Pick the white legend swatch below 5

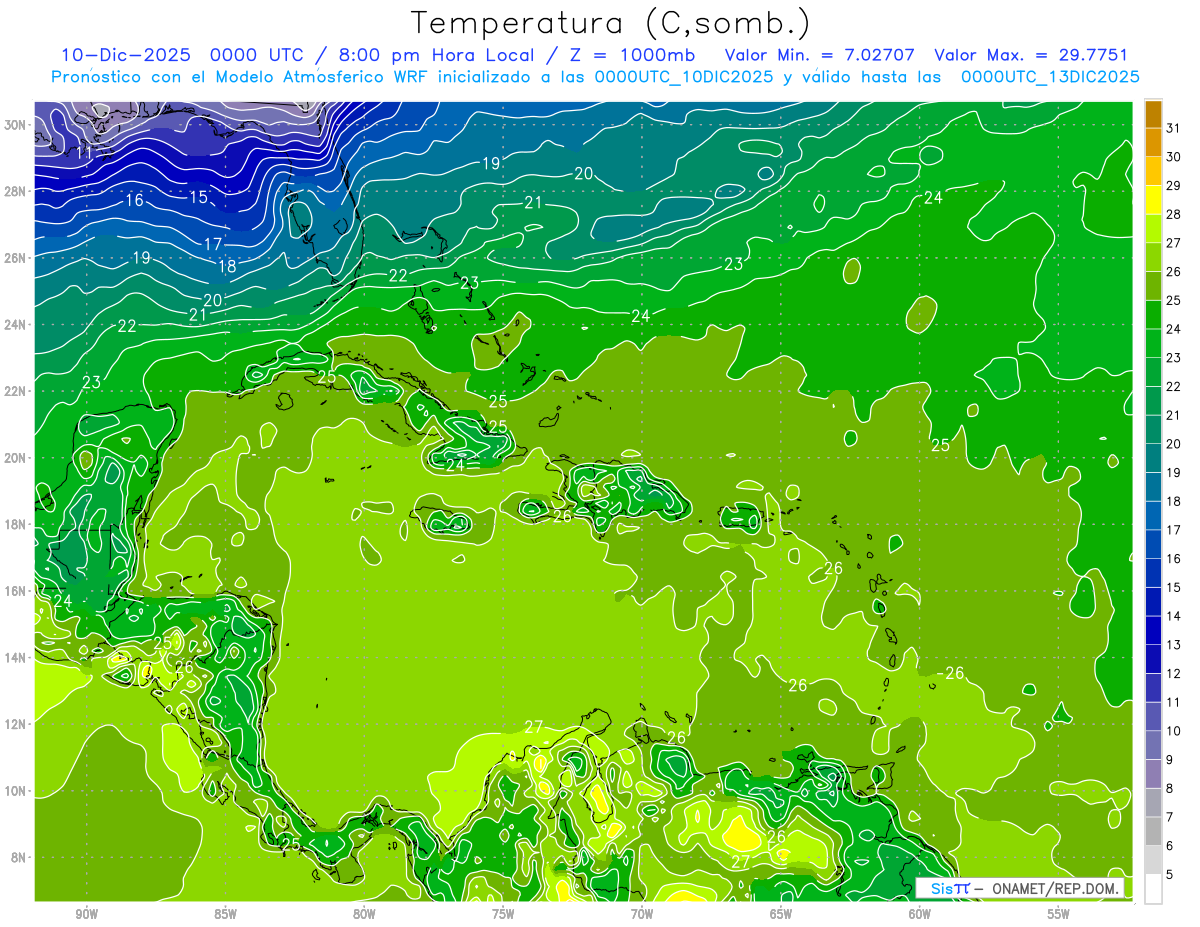coord(1153,889)
